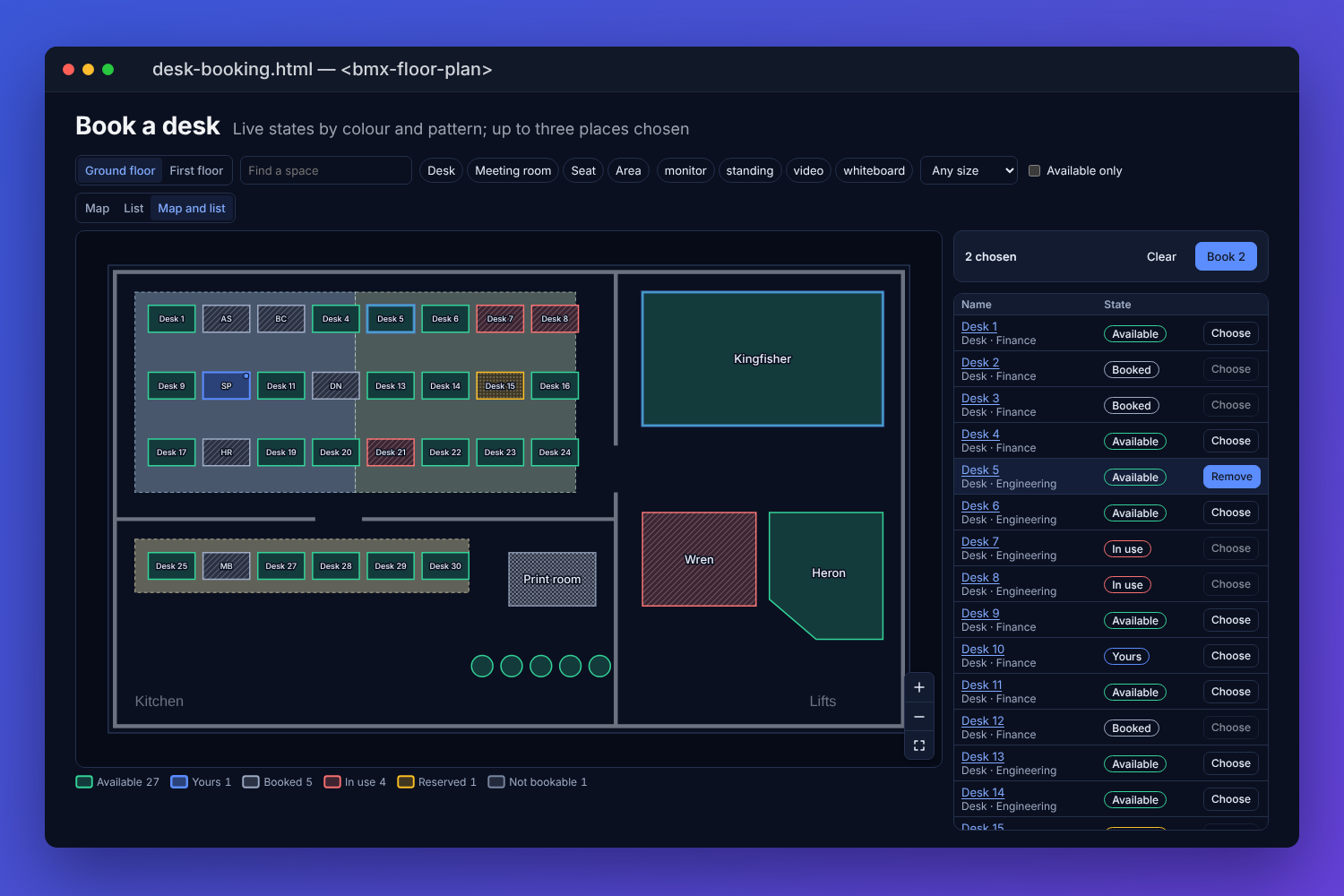The width and height of the screenshot is (1344, 896).
Task: Select Desk 5 on the map
Action: point(391,319)
